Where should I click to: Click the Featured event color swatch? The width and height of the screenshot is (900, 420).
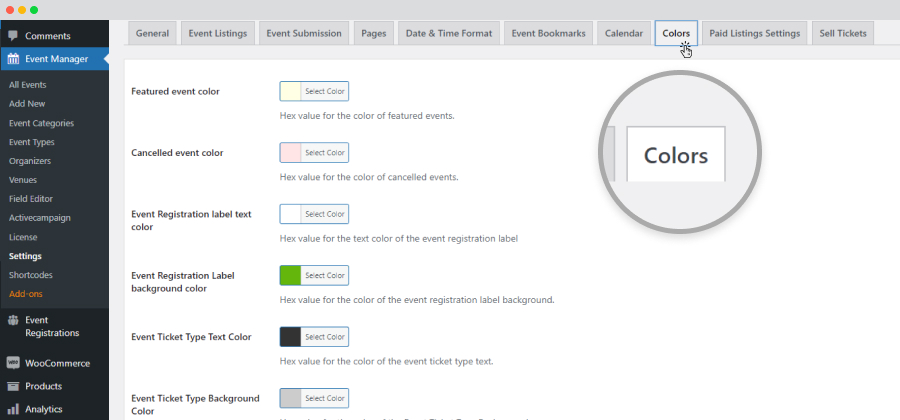pyautogui.click(x=290, y=91)
